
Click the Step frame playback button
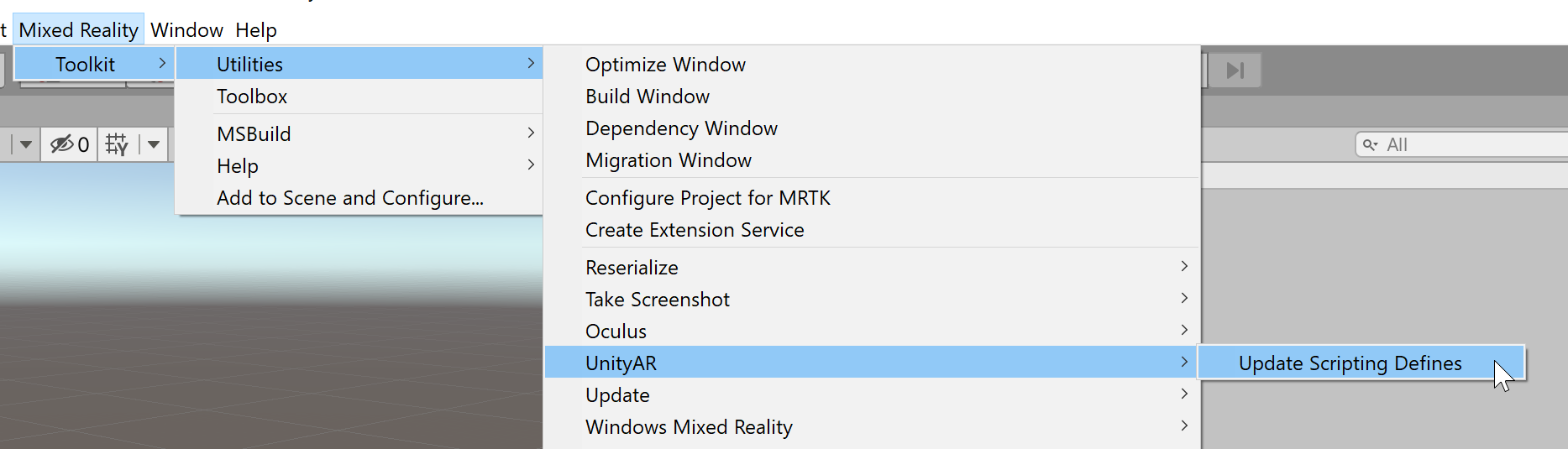click(x=1235, y=70)
